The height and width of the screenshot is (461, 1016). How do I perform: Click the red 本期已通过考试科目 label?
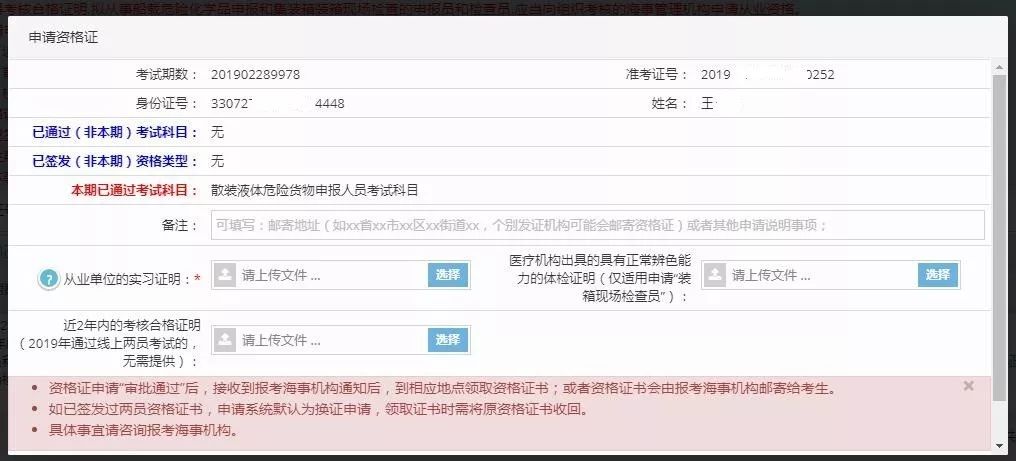(135, 190)
